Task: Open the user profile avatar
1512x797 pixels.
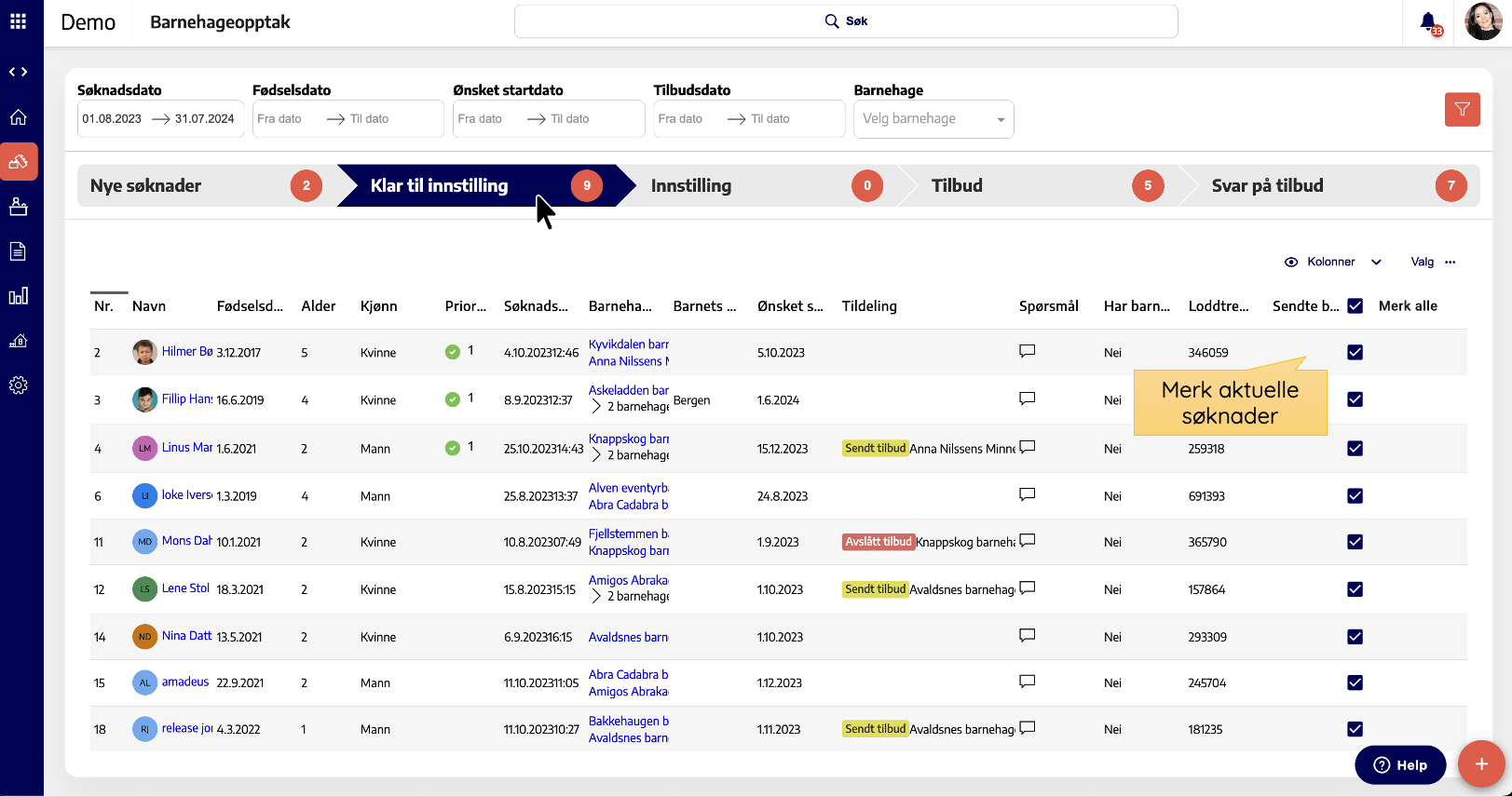Action: [1483, 21]
